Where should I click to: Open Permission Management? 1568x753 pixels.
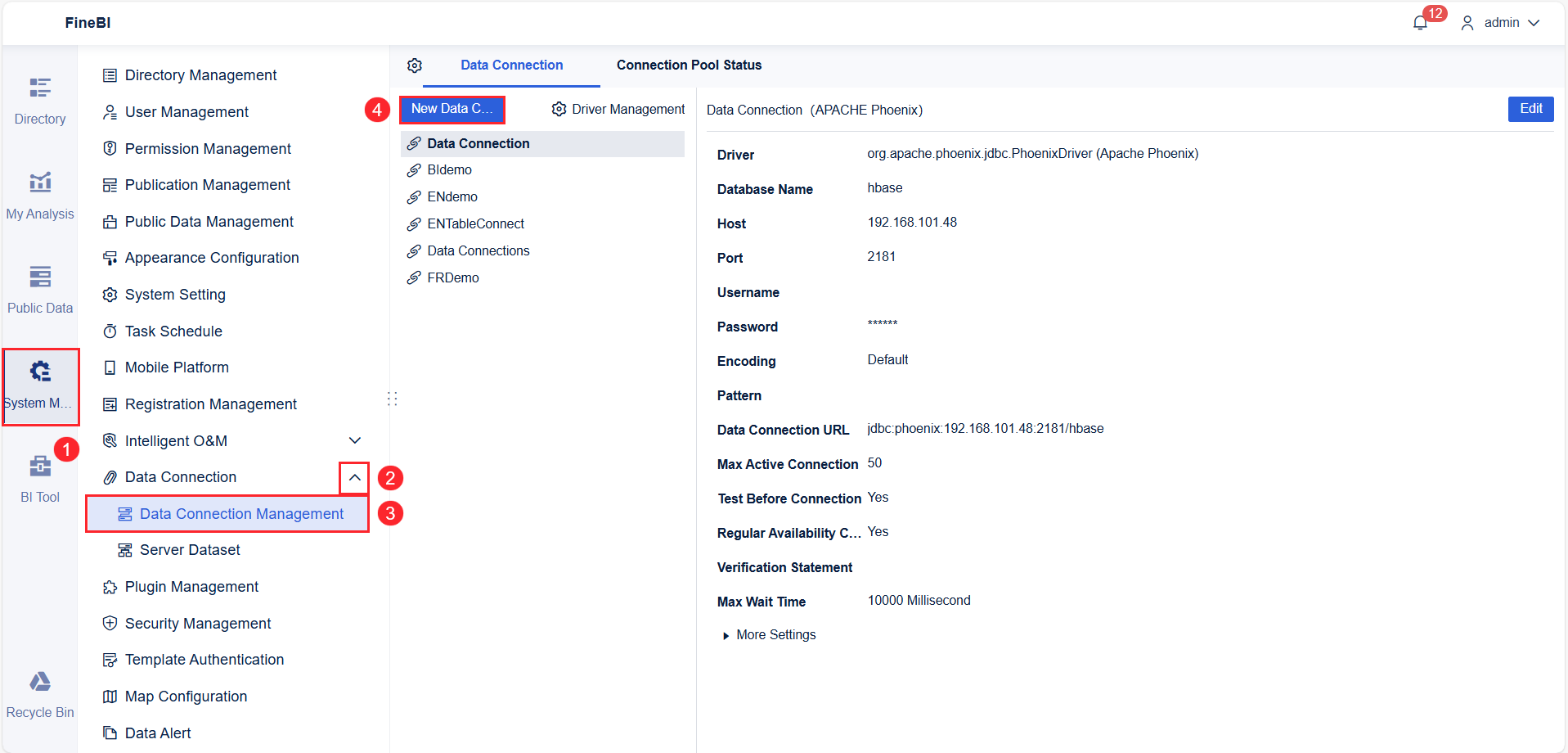pyautogui.click(x=208, y=148)
